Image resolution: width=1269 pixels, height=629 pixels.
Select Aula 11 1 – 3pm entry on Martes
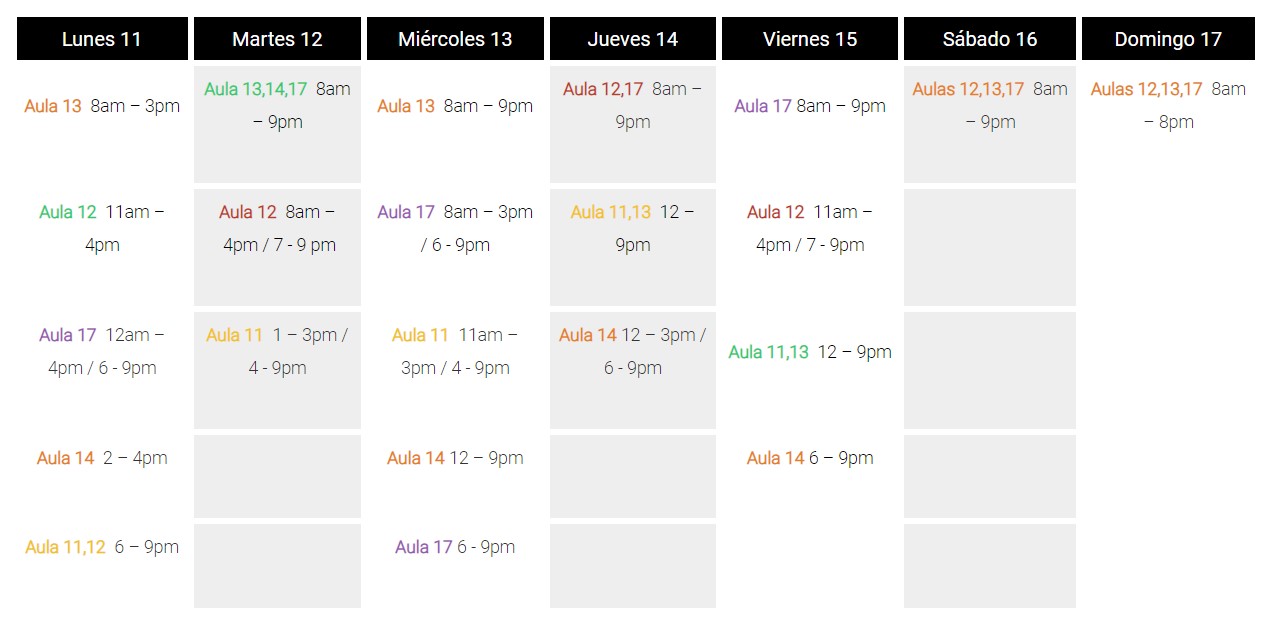[277, 351]
